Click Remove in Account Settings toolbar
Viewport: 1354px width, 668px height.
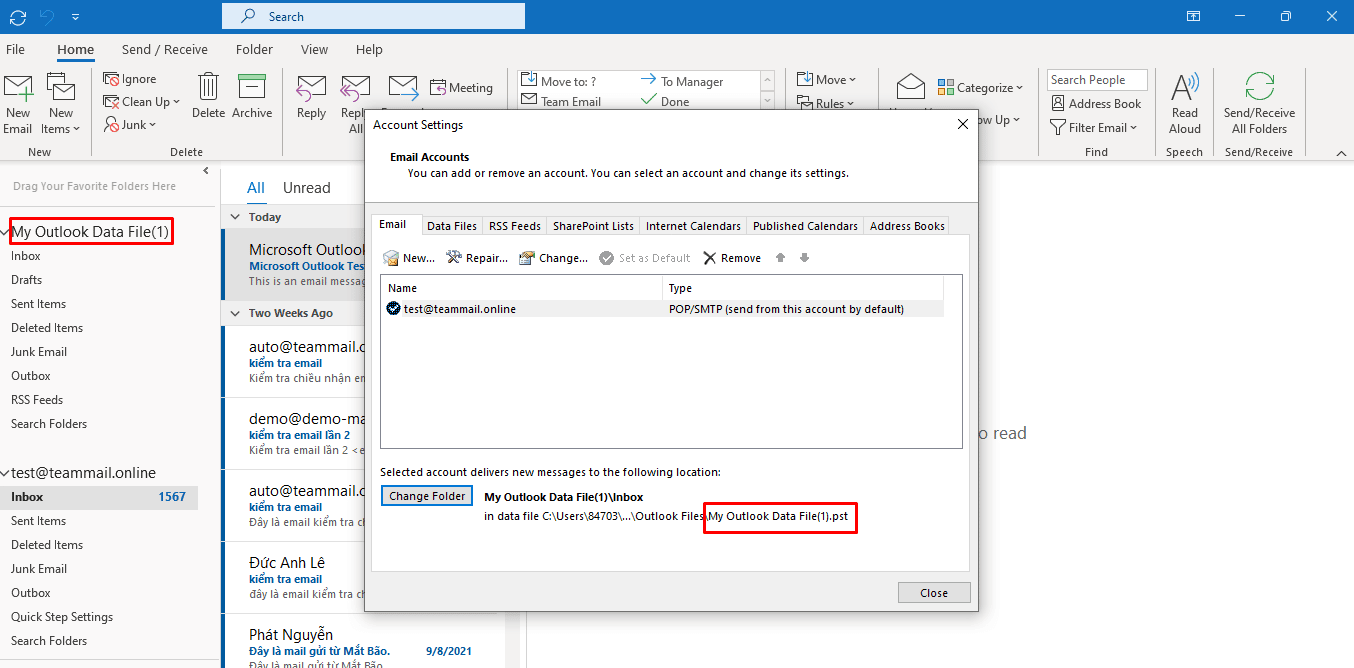[731, 258]
